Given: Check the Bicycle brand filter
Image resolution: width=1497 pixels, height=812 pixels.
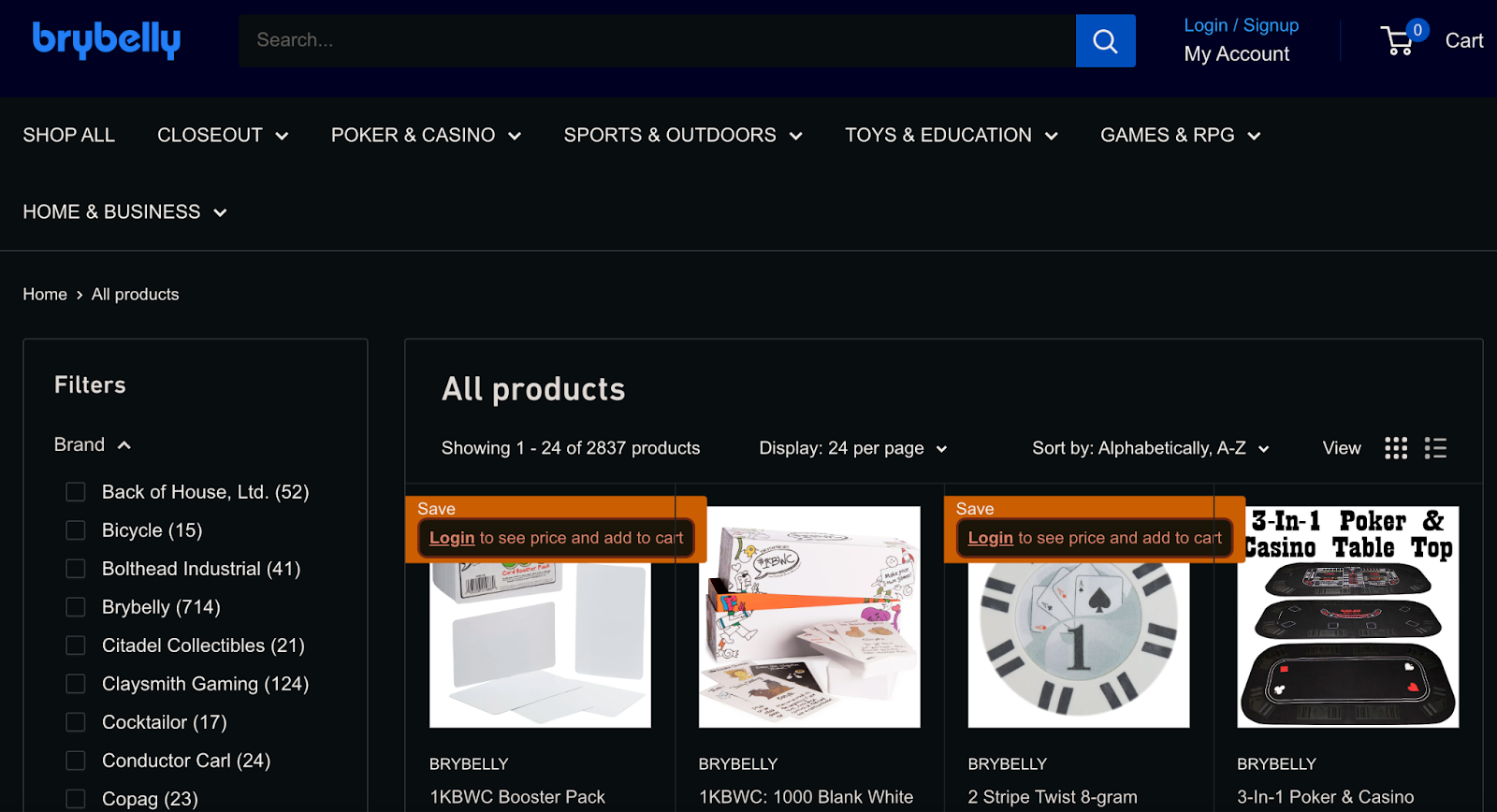Looking at the screenshot, I should coord(76,530).
